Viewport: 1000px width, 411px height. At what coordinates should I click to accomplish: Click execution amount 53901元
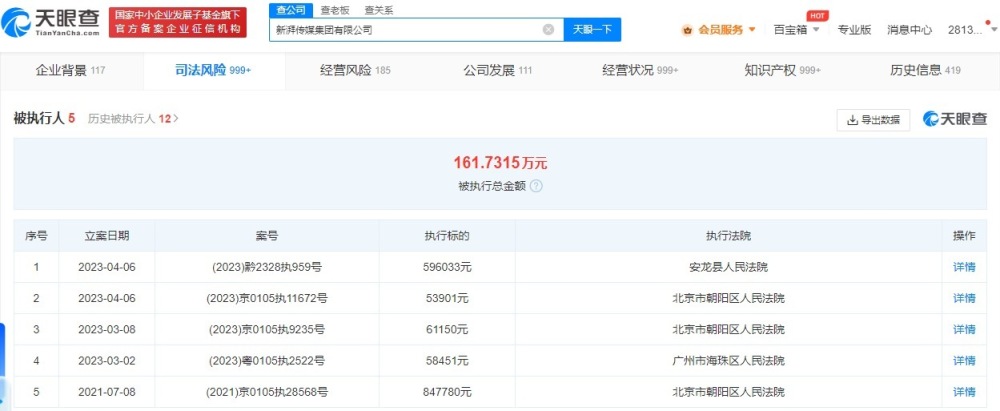[x=447, y=298]
